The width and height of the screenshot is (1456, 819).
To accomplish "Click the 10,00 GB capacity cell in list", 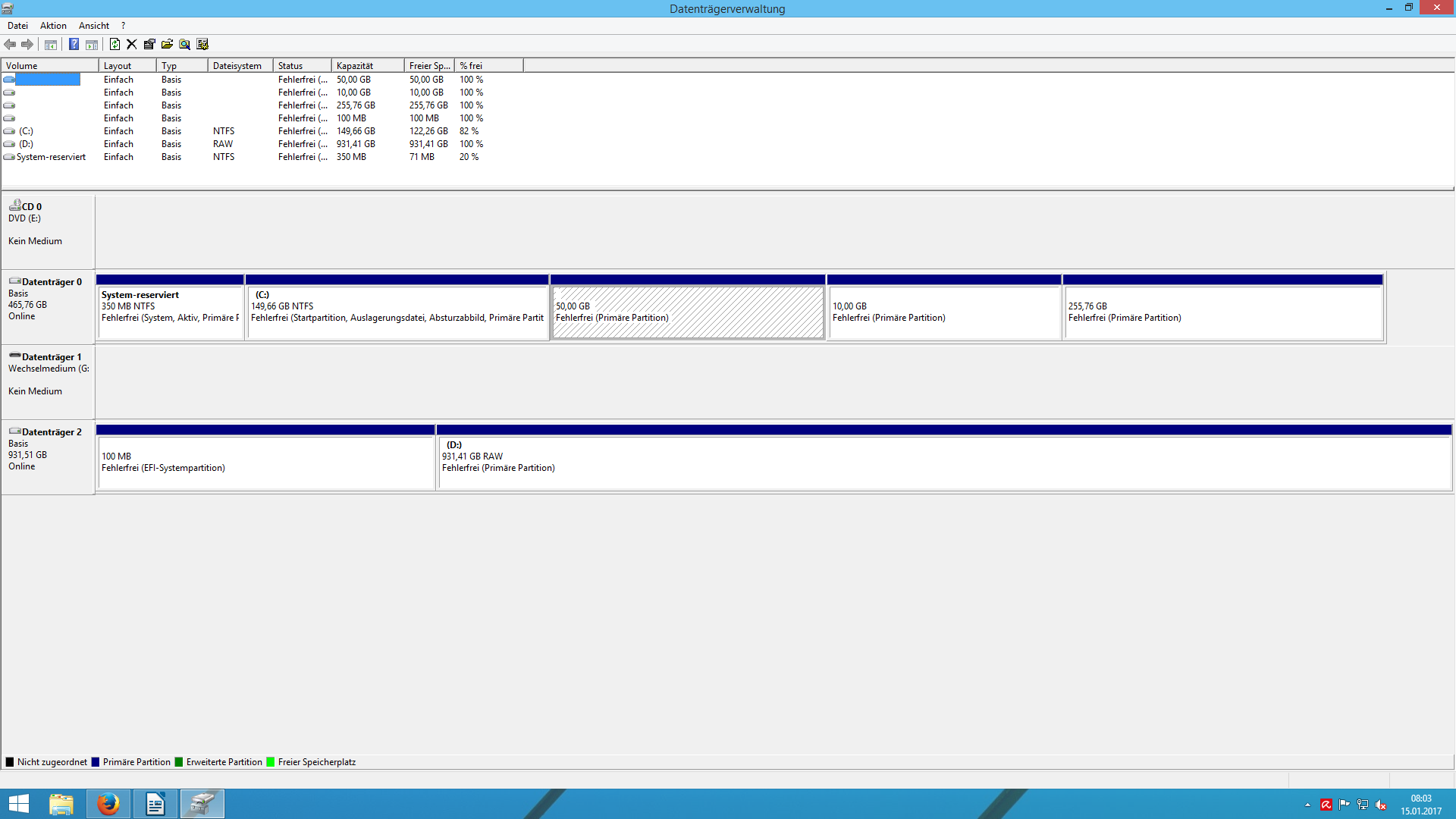I will click(353, 93).
